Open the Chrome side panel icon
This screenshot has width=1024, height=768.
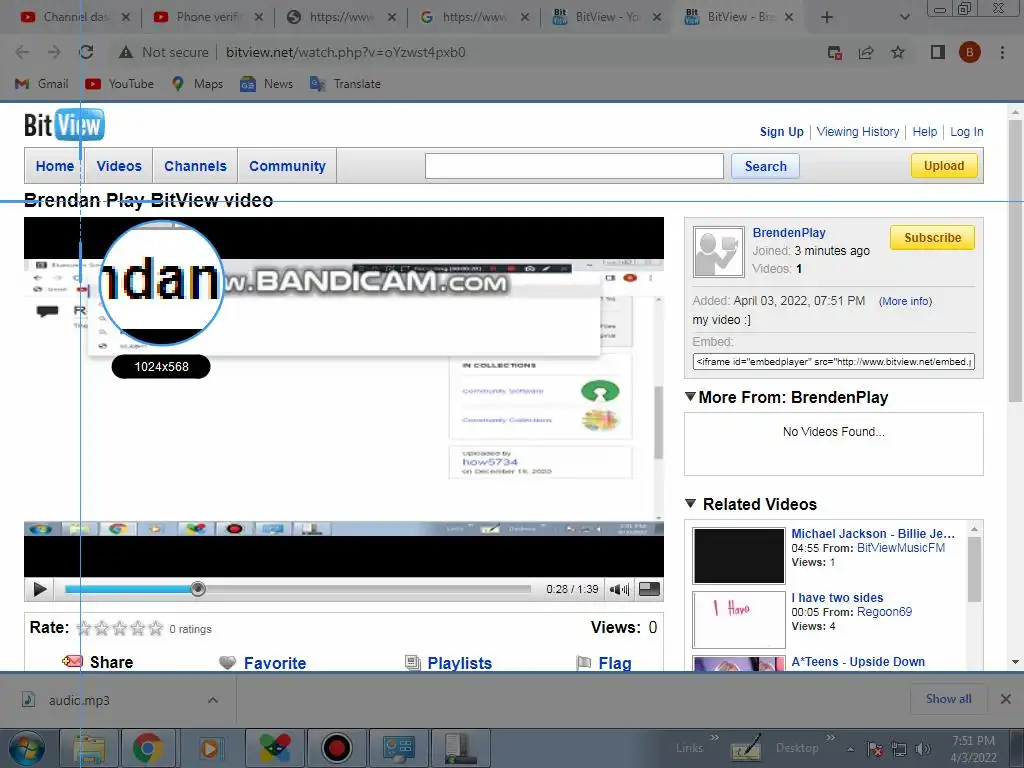(x=937, y=52)
